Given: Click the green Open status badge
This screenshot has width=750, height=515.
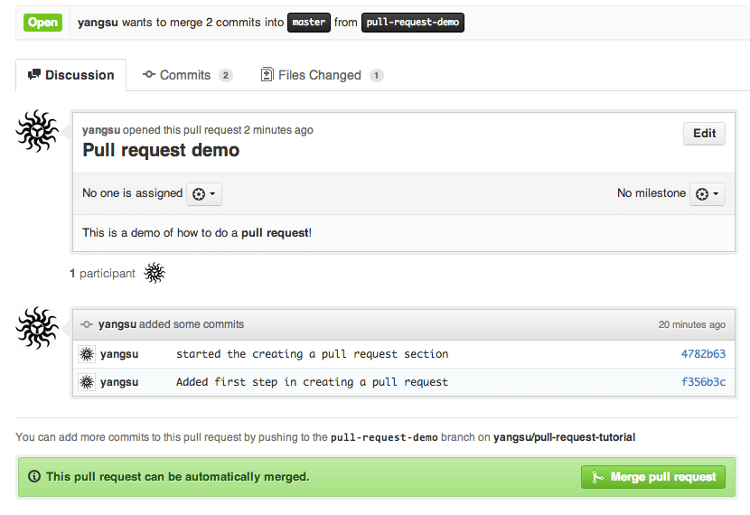Looking at the screenshot, I should 43,22.
